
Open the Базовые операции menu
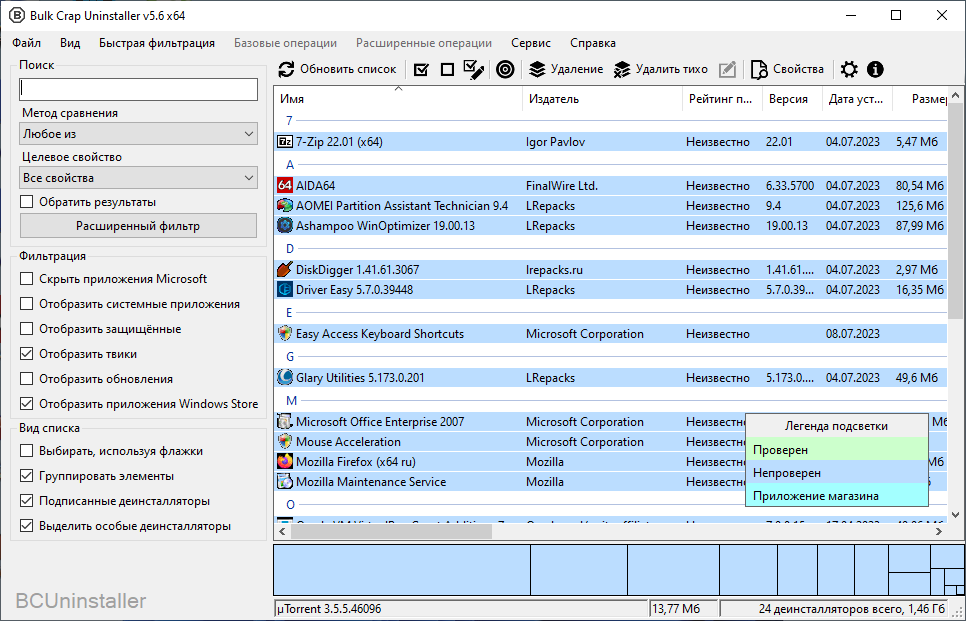click(x=285, y=43)
